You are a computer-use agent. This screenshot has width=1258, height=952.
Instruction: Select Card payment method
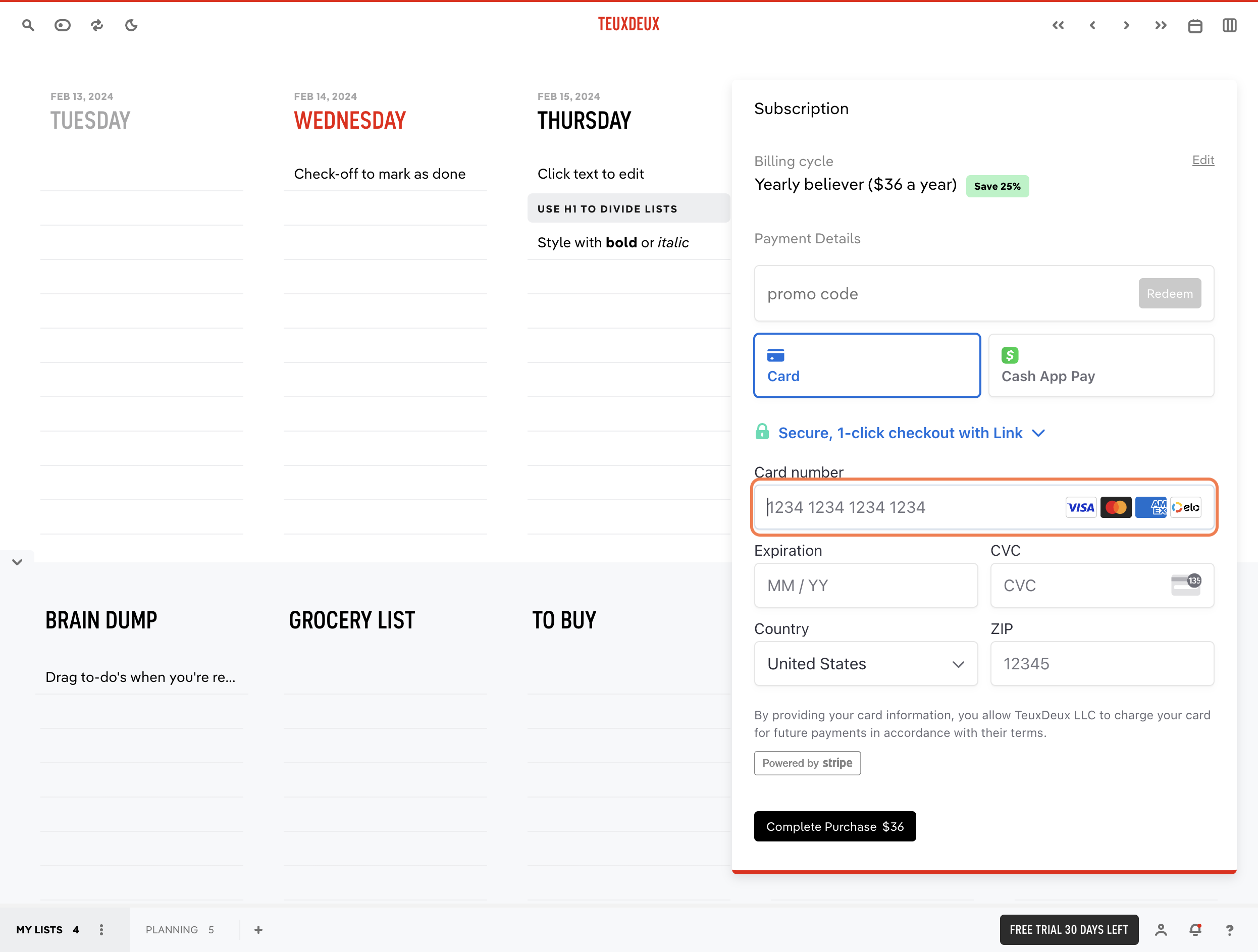click(x=867, y=365)
